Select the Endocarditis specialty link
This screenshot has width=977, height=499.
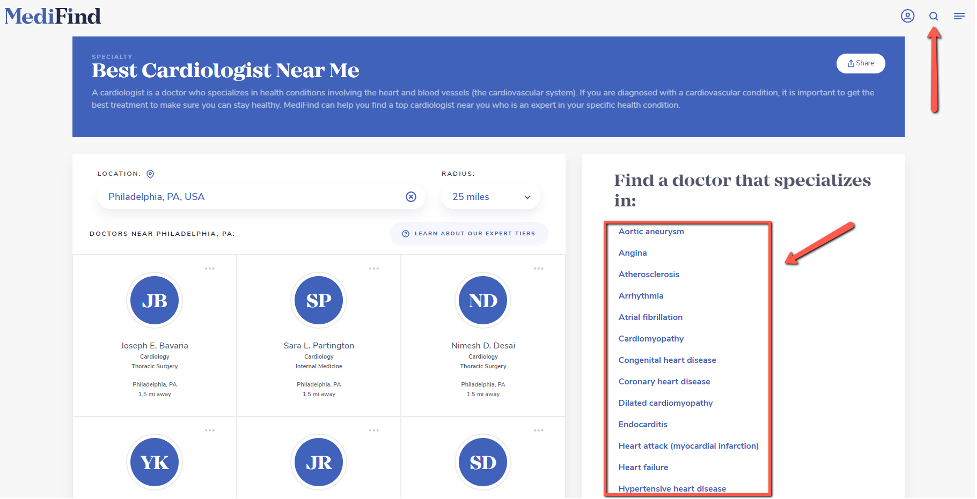(643, 424)
